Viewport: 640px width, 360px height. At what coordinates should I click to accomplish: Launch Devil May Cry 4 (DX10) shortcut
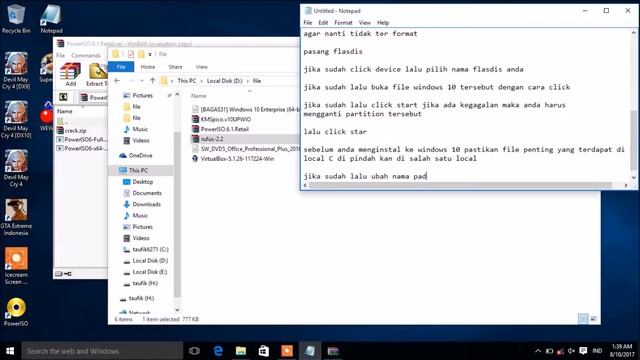[16, 120]
